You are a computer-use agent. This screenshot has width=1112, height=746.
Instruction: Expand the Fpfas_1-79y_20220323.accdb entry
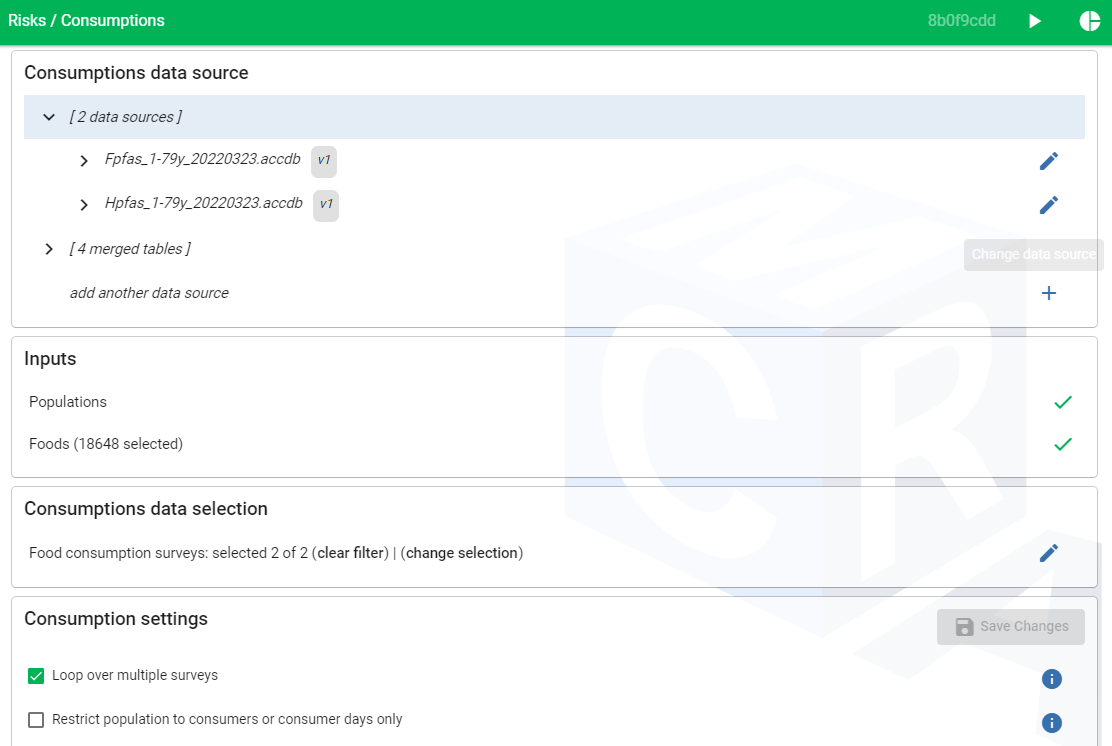[84, 161]
